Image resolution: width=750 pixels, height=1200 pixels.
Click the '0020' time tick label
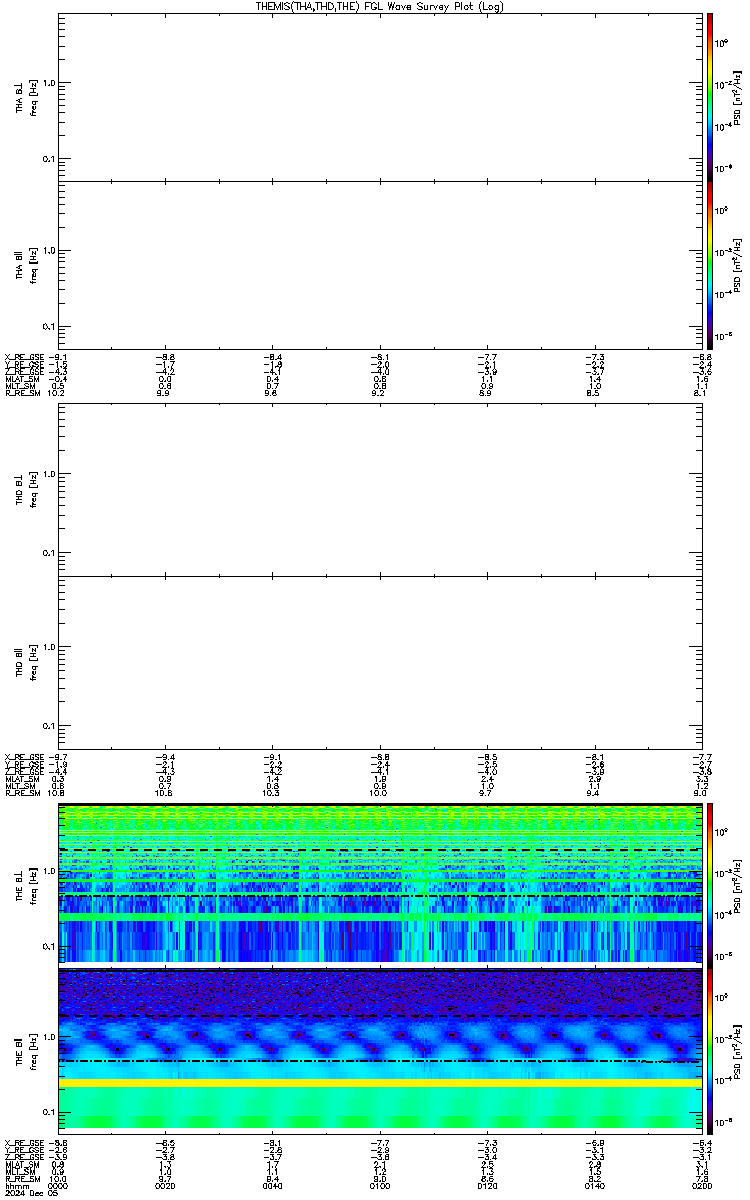click(166, 1186)
